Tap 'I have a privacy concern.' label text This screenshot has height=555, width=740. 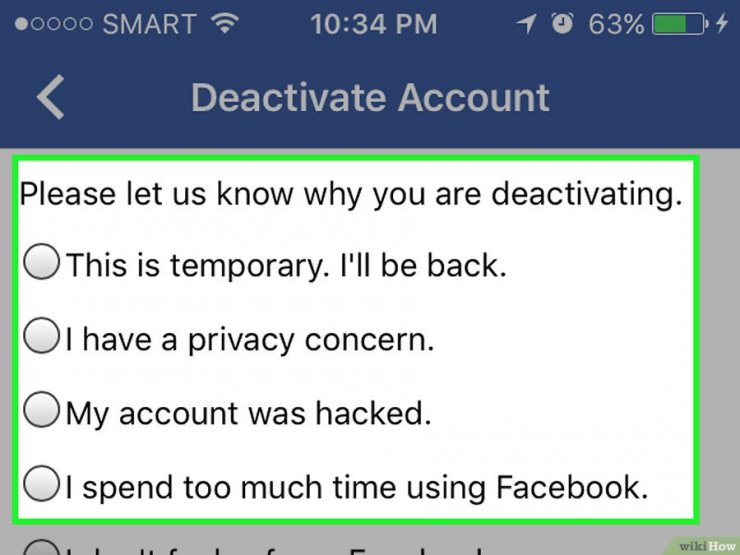point(250,340)
